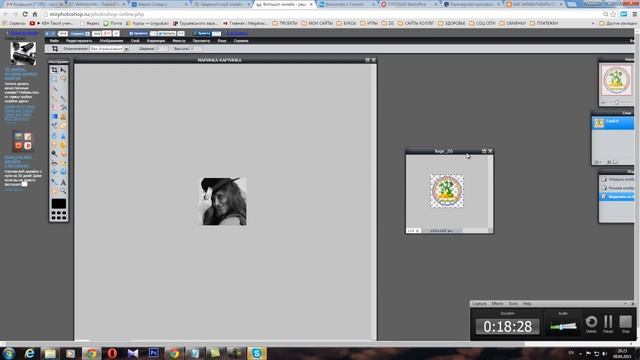Image resolution: width=640 pixels, height=360 pixels.
Task: Open the recorder Tools menu
Action: (513, 304)
